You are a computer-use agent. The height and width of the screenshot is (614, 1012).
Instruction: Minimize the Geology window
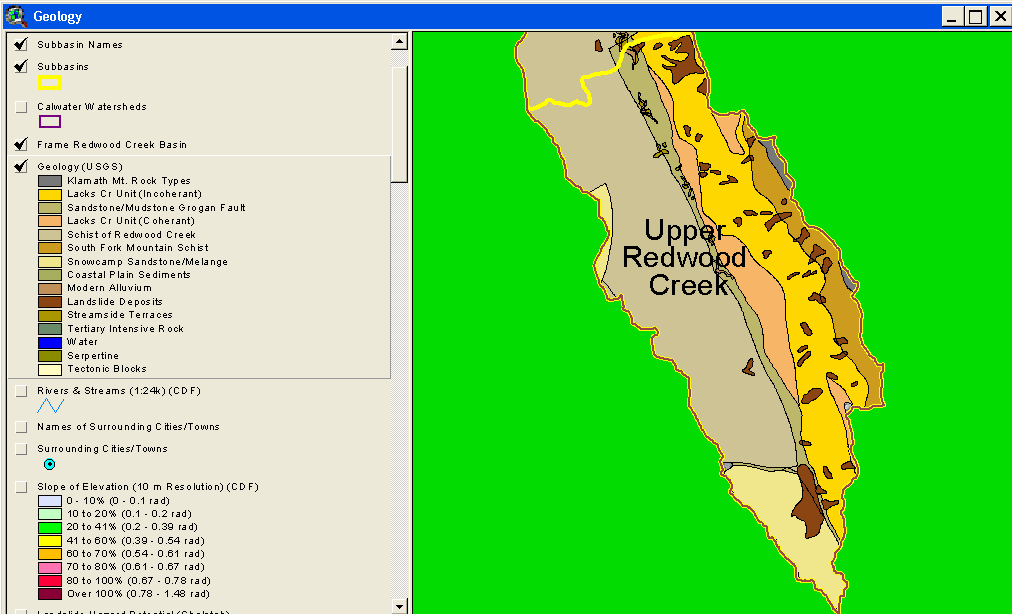[x=952, y=16]
